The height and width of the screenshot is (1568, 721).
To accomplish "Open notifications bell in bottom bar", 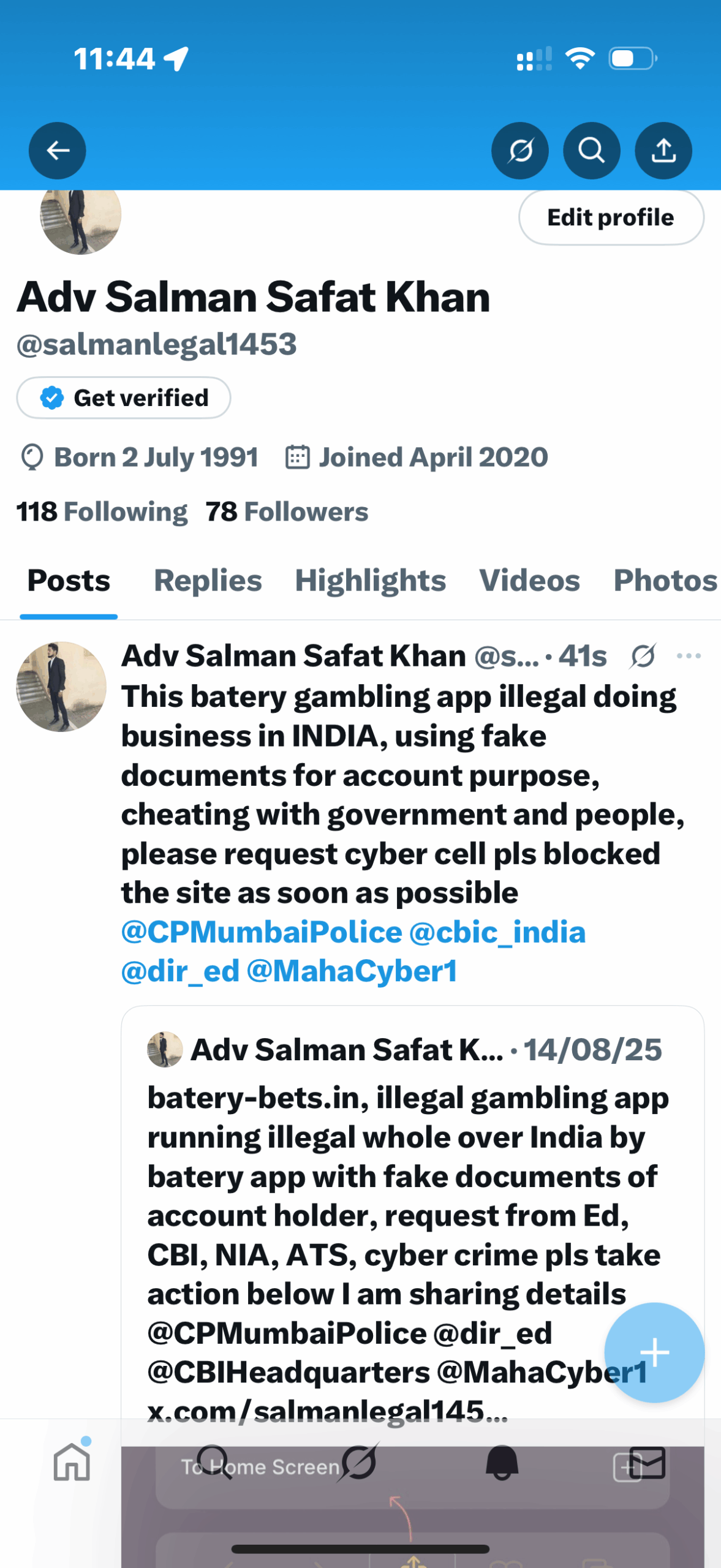I will (502, 1463).
